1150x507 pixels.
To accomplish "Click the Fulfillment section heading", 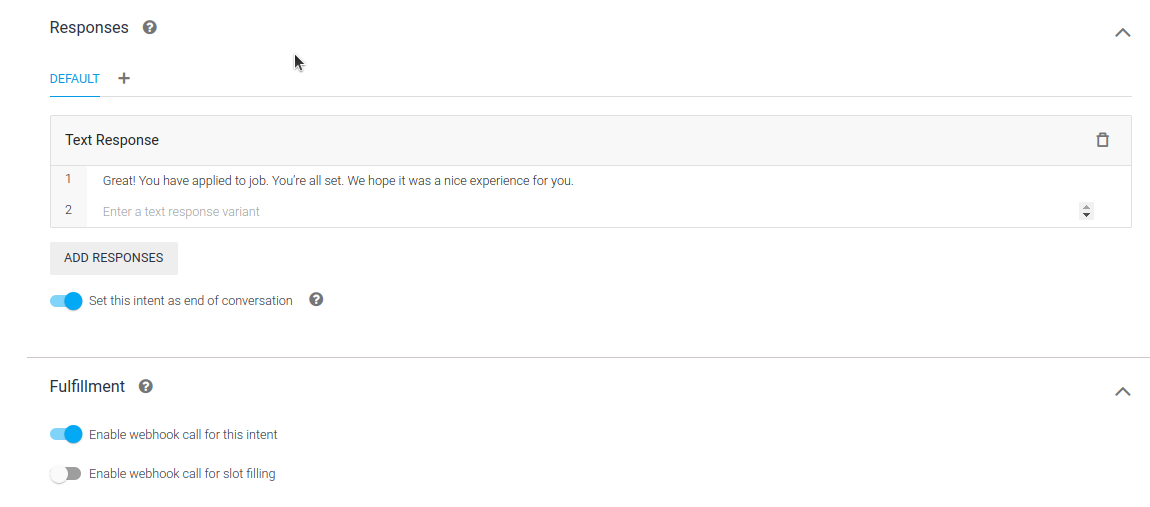I will pyautogui.click(x=87, y=386).
